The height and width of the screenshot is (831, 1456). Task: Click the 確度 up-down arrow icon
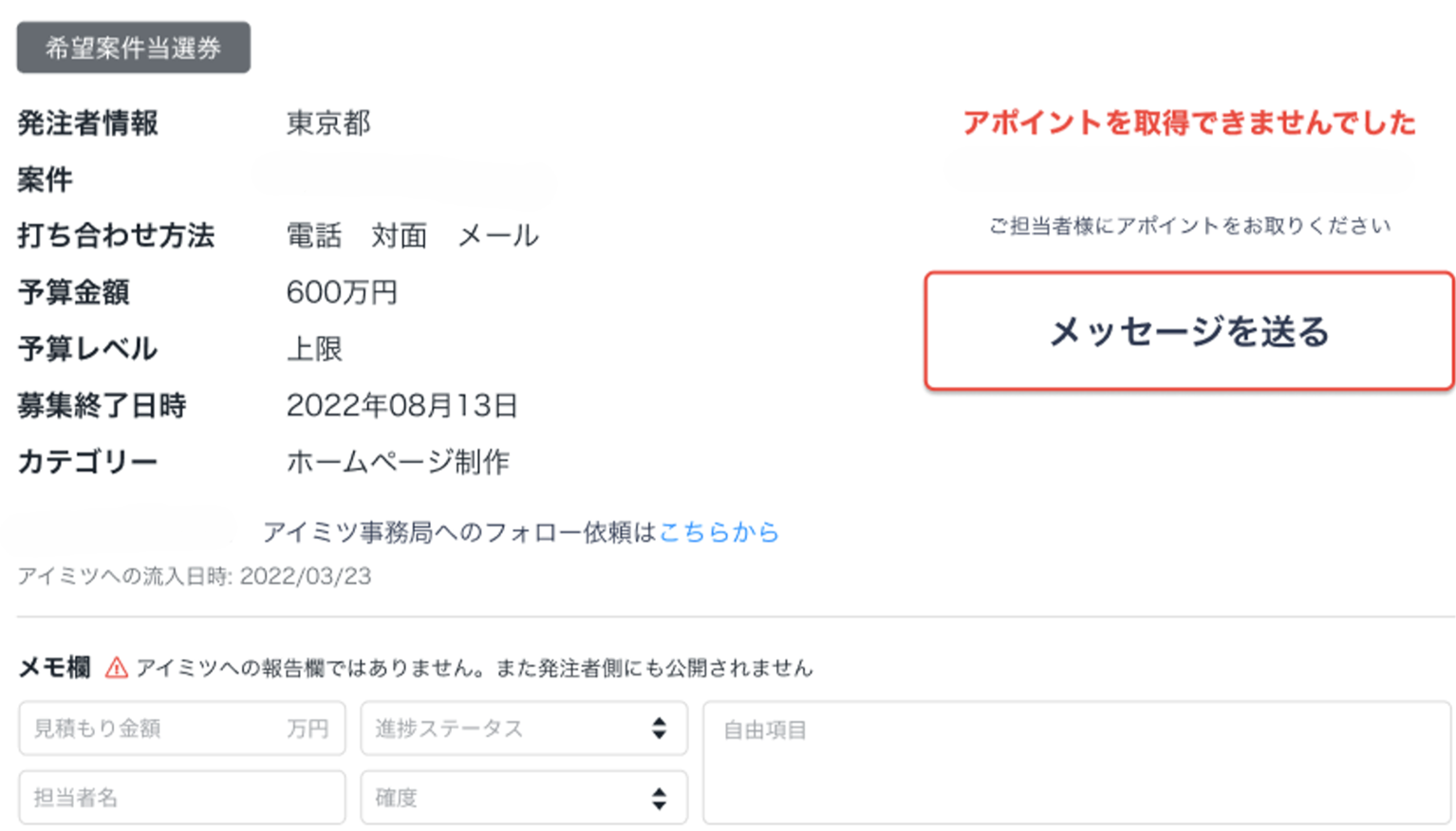(x=659, y=798)
